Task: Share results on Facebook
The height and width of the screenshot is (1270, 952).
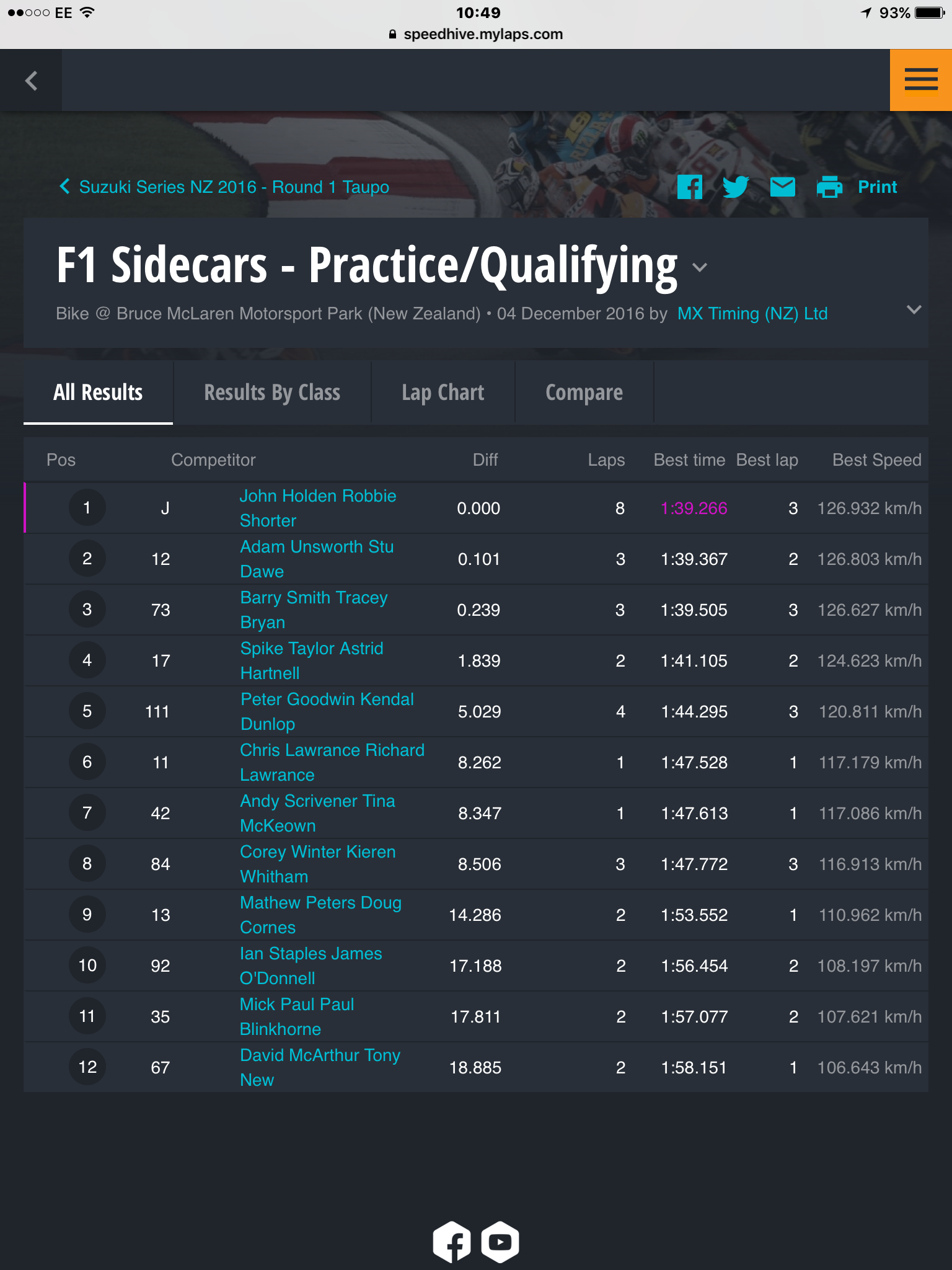Action: tap(690, 187)
